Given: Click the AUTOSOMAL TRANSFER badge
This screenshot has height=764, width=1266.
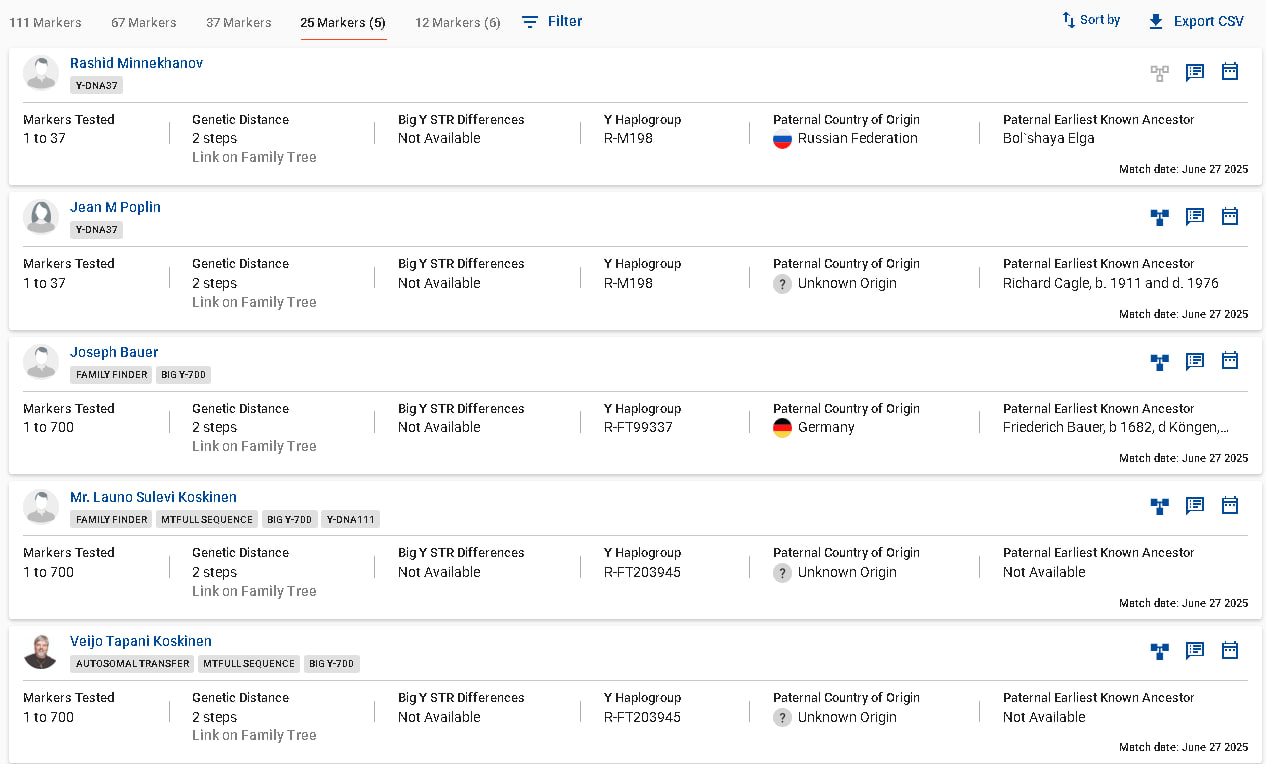Looking at the screenshot, I should pos(132,664).
